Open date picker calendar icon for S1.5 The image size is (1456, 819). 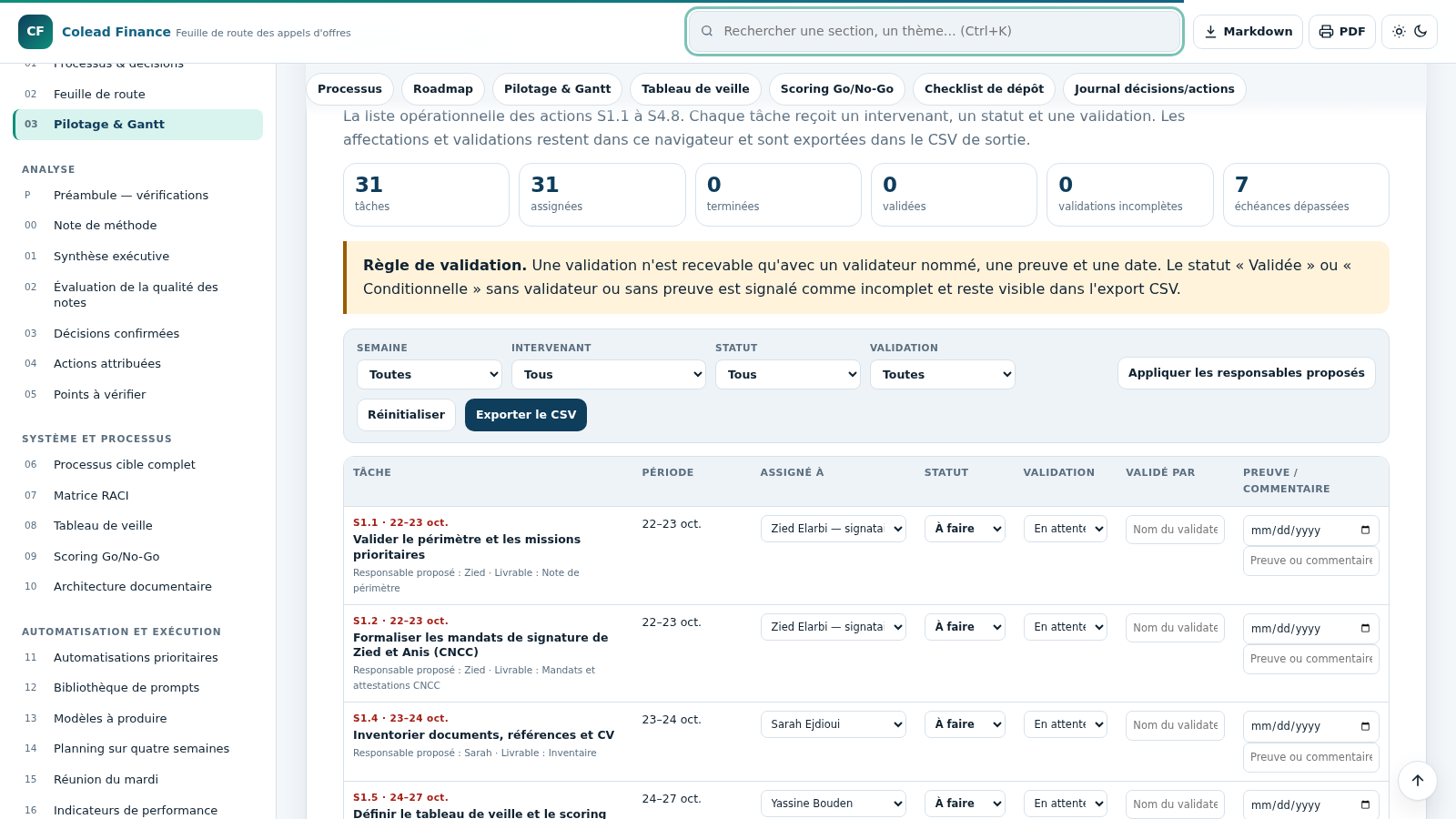pyautogui.click(x=1365, y=804)
